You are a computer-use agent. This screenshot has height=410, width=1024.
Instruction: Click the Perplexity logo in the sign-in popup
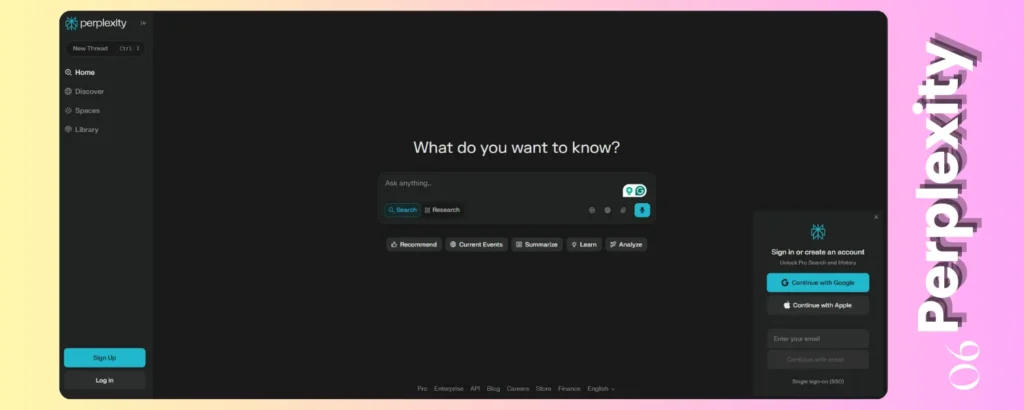click(x=818, y=232)
